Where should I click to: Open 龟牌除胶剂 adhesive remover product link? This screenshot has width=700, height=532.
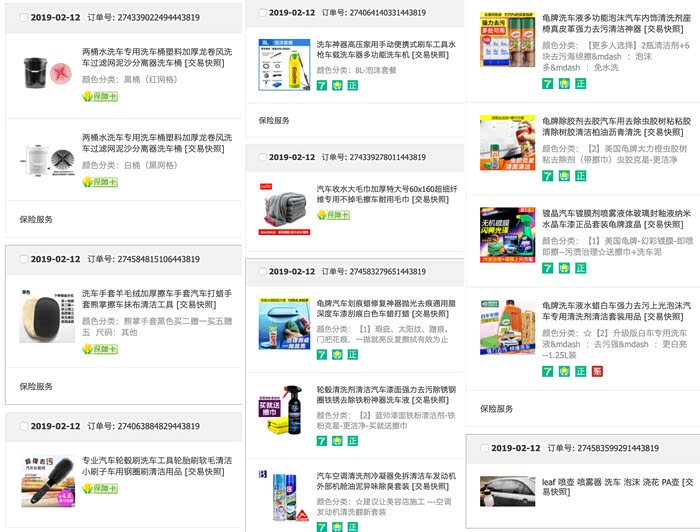617,126
